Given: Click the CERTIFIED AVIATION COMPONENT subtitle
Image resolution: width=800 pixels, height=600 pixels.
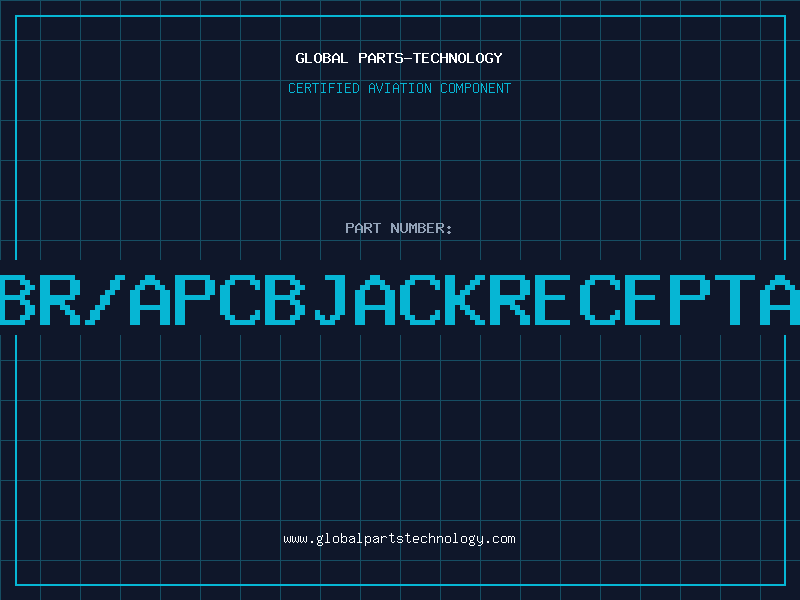Looking at the screenshot, I should (399, 88).
